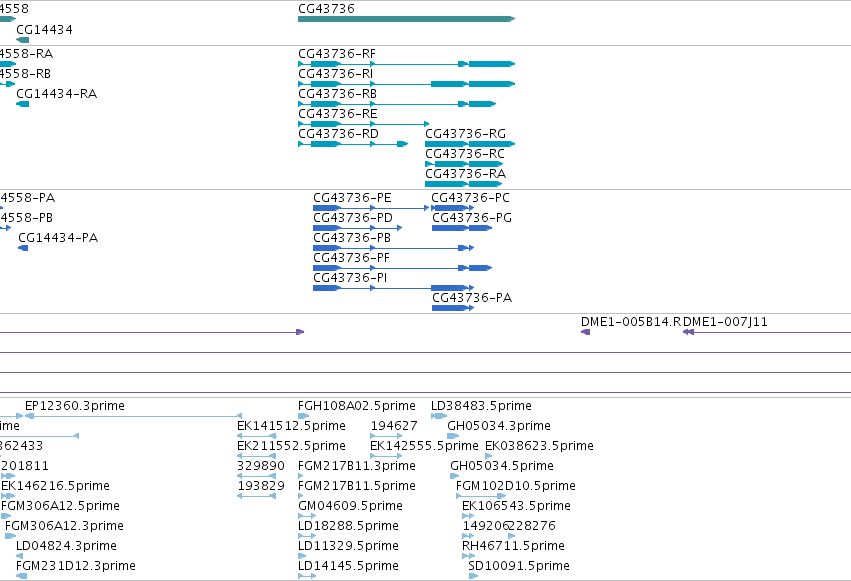The image size is (851, 581).
Task: Select the CG43736-RI transcript track
Action: [x=406, y=84]
